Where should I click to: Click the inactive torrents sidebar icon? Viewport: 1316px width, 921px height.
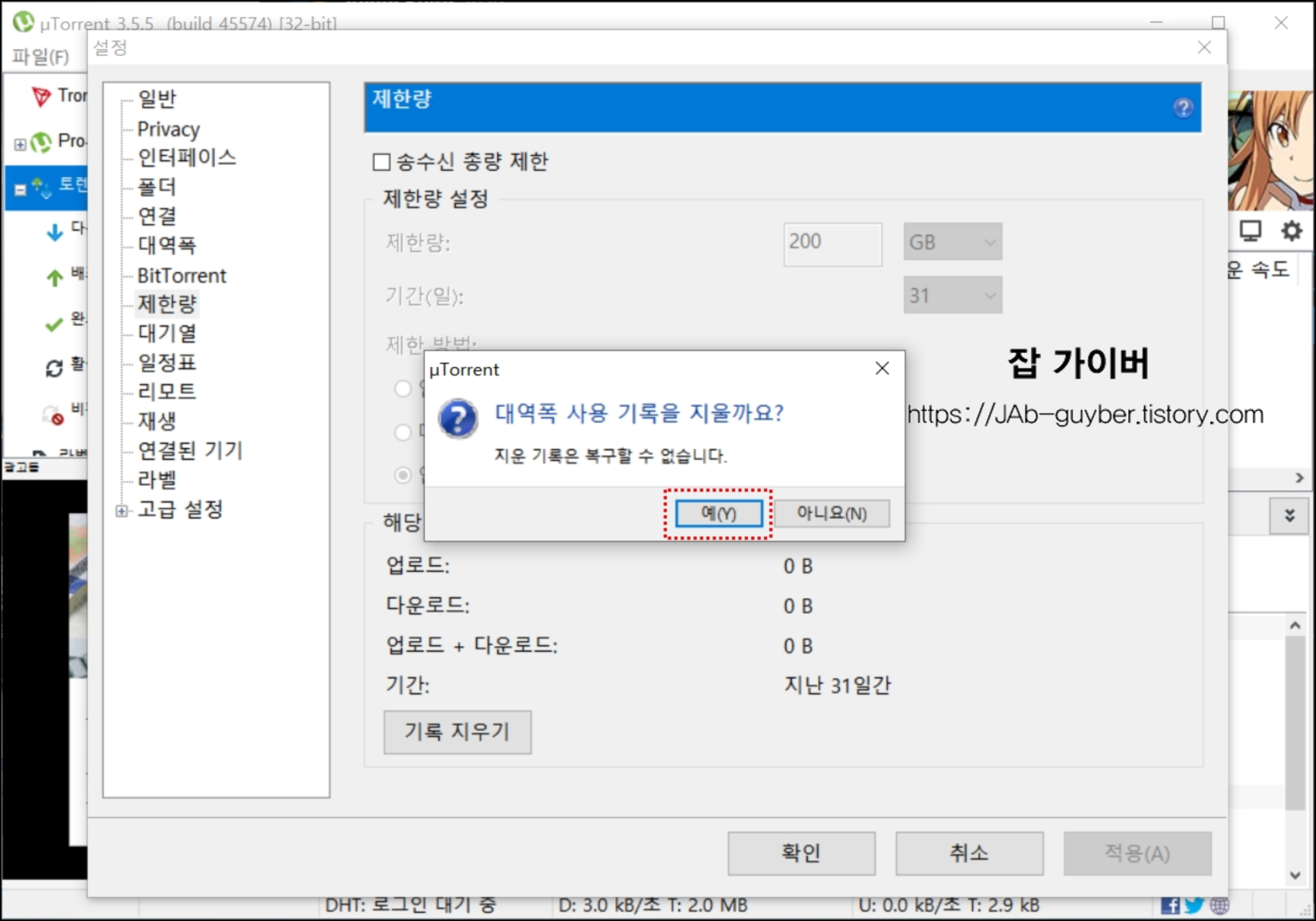click(x=53, y=415)
